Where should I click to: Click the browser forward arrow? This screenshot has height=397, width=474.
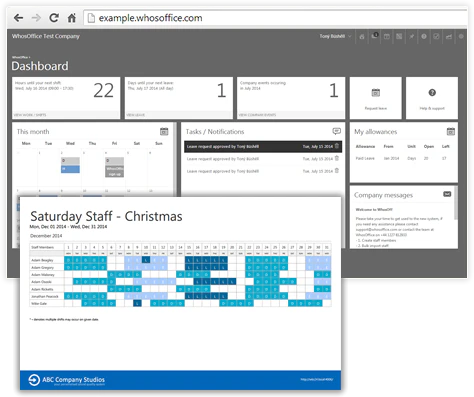point(36,18)
